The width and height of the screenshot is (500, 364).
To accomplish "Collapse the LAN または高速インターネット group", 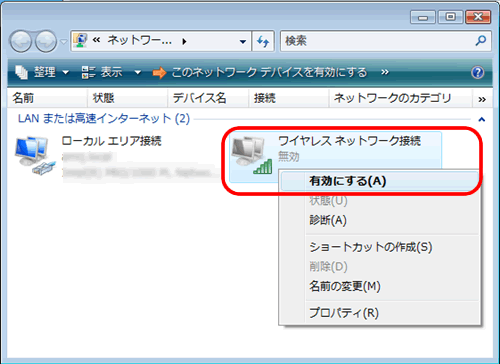I will 482,119.
